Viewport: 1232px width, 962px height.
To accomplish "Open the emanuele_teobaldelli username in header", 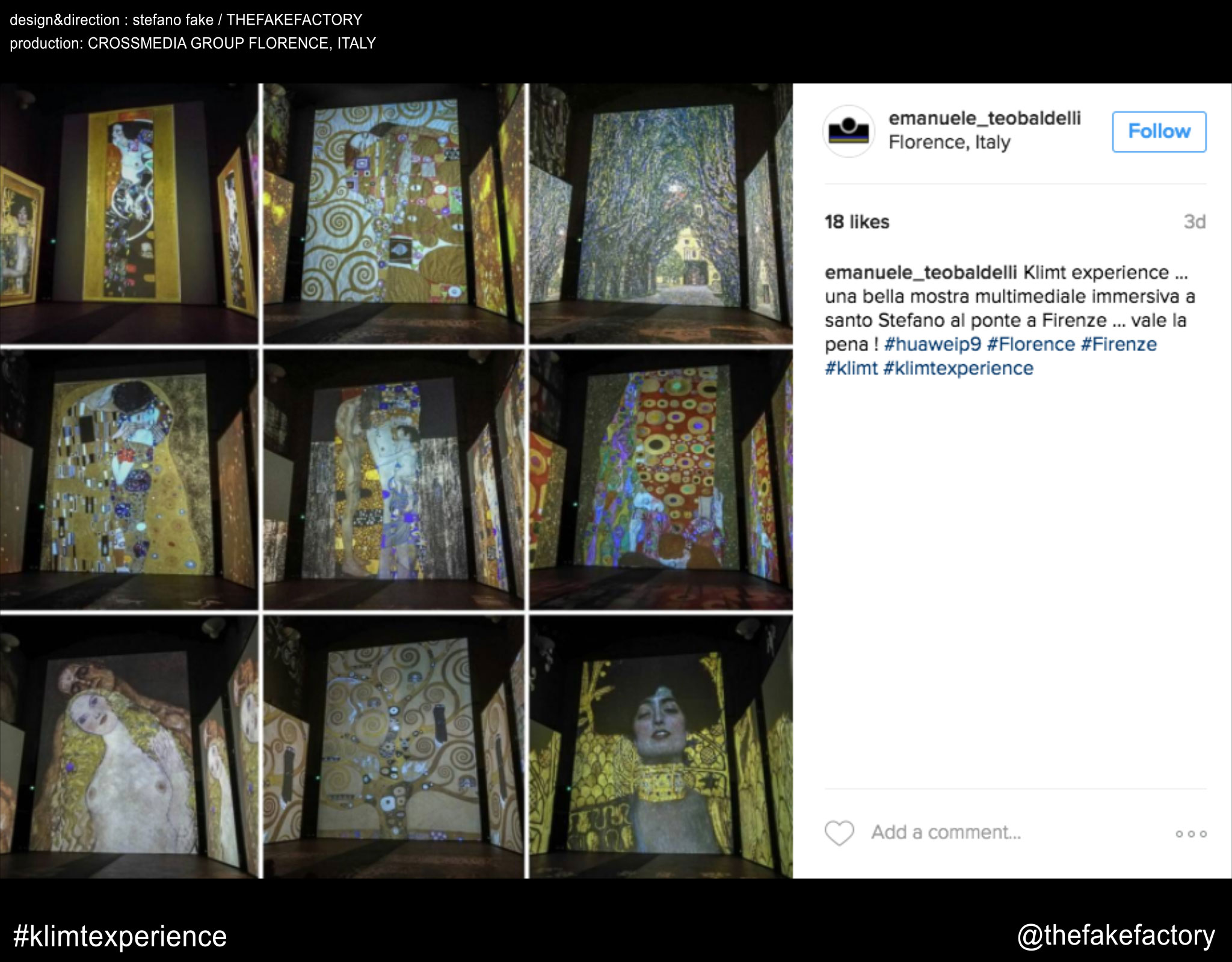I will coord(984,118).
